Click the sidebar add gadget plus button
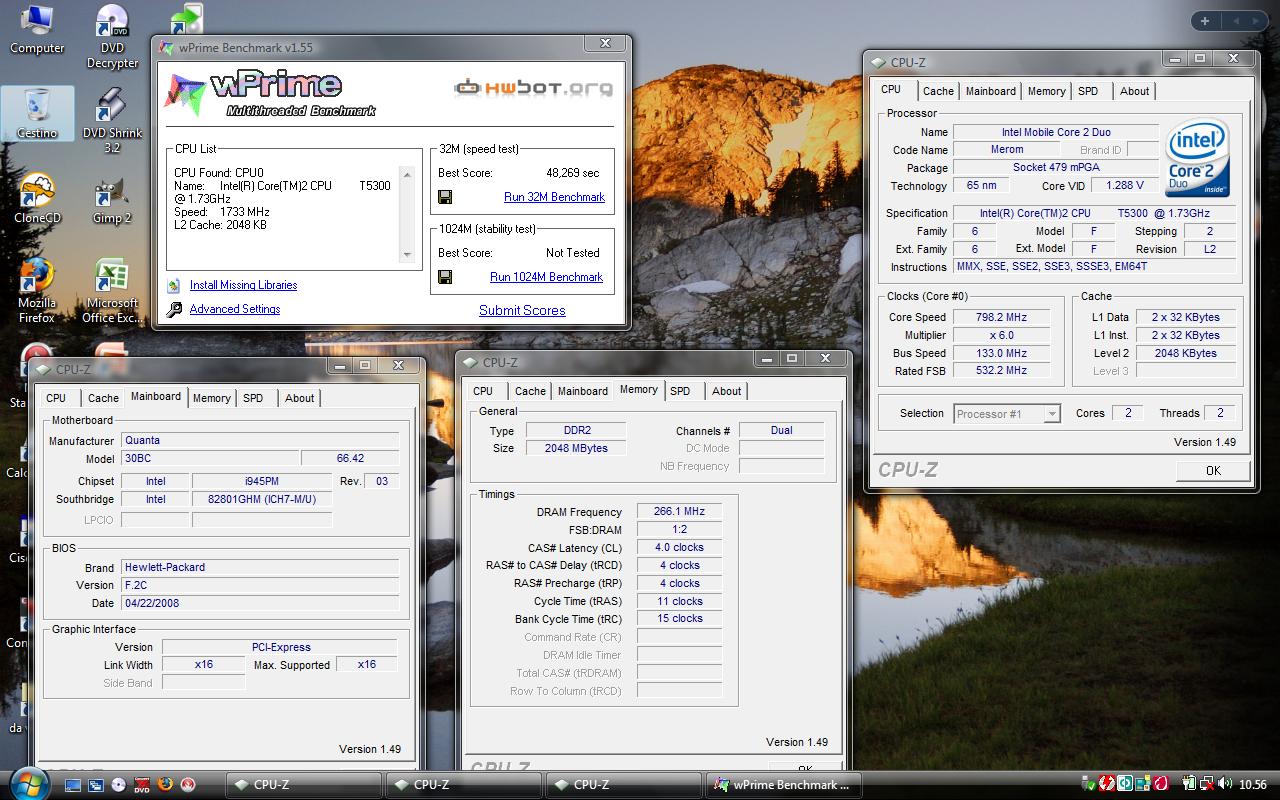Screen dimensions: 1280x800 (1205, 21)
